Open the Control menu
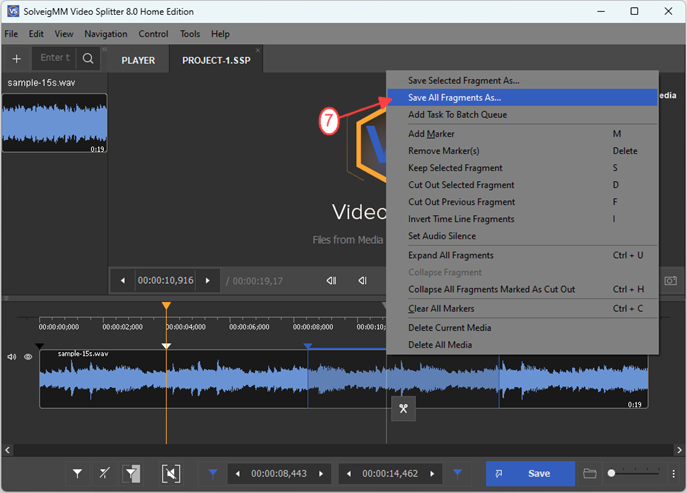This screenshot has height=493, width=687. [153, 34]
